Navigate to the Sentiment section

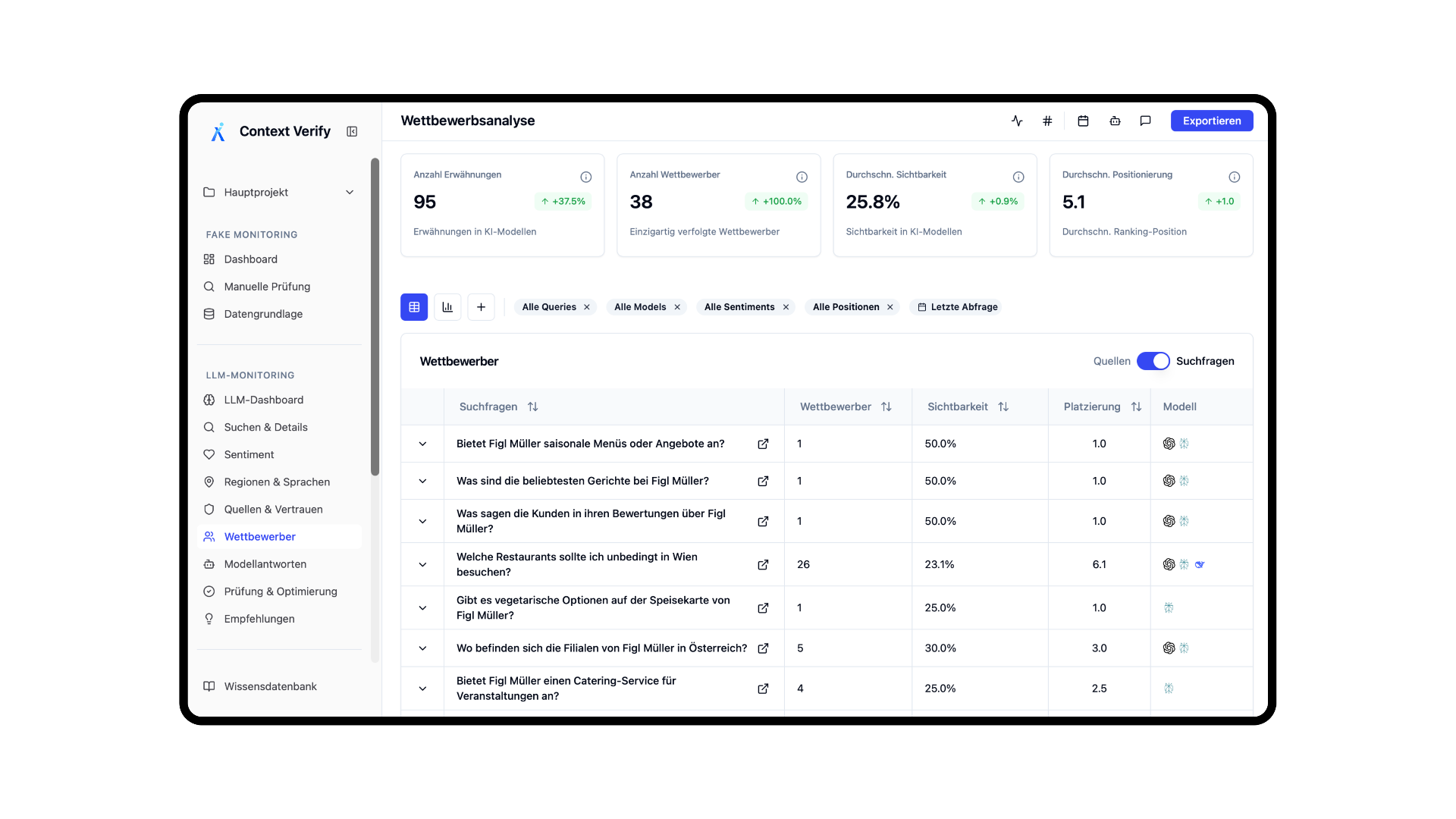click(x=249, y=454)
